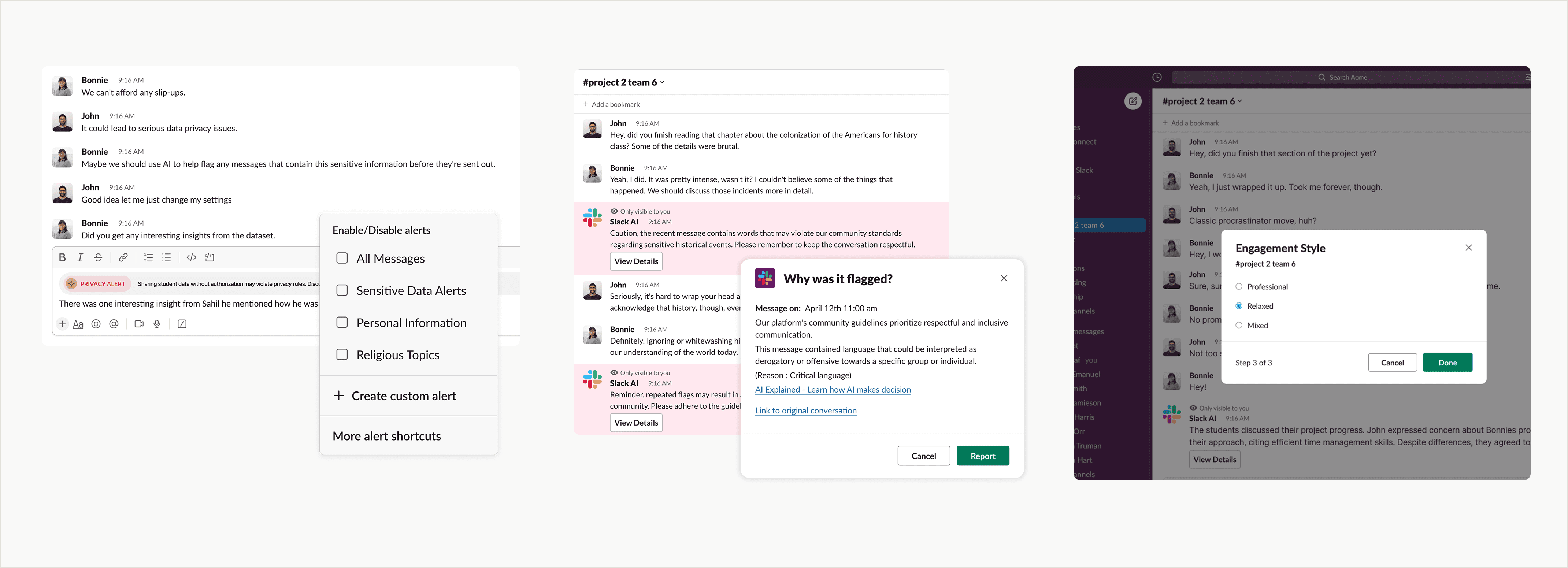Image resolution: width=1568 pixels, height=568 pixels.
Task: Start an ordered list in composer
Action: click(x=148, y=257)
